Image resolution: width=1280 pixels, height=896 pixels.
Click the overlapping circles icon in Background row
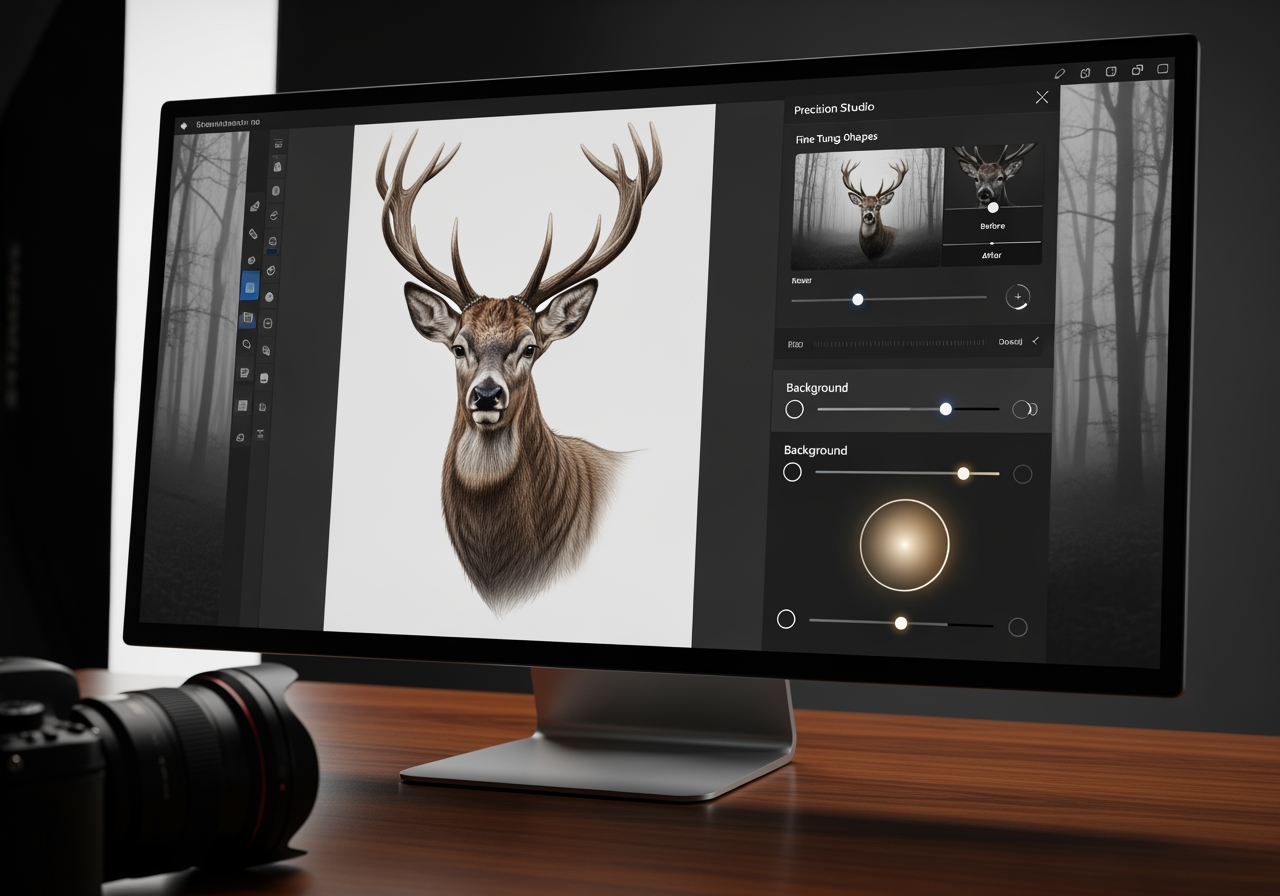click(1023, 409)
